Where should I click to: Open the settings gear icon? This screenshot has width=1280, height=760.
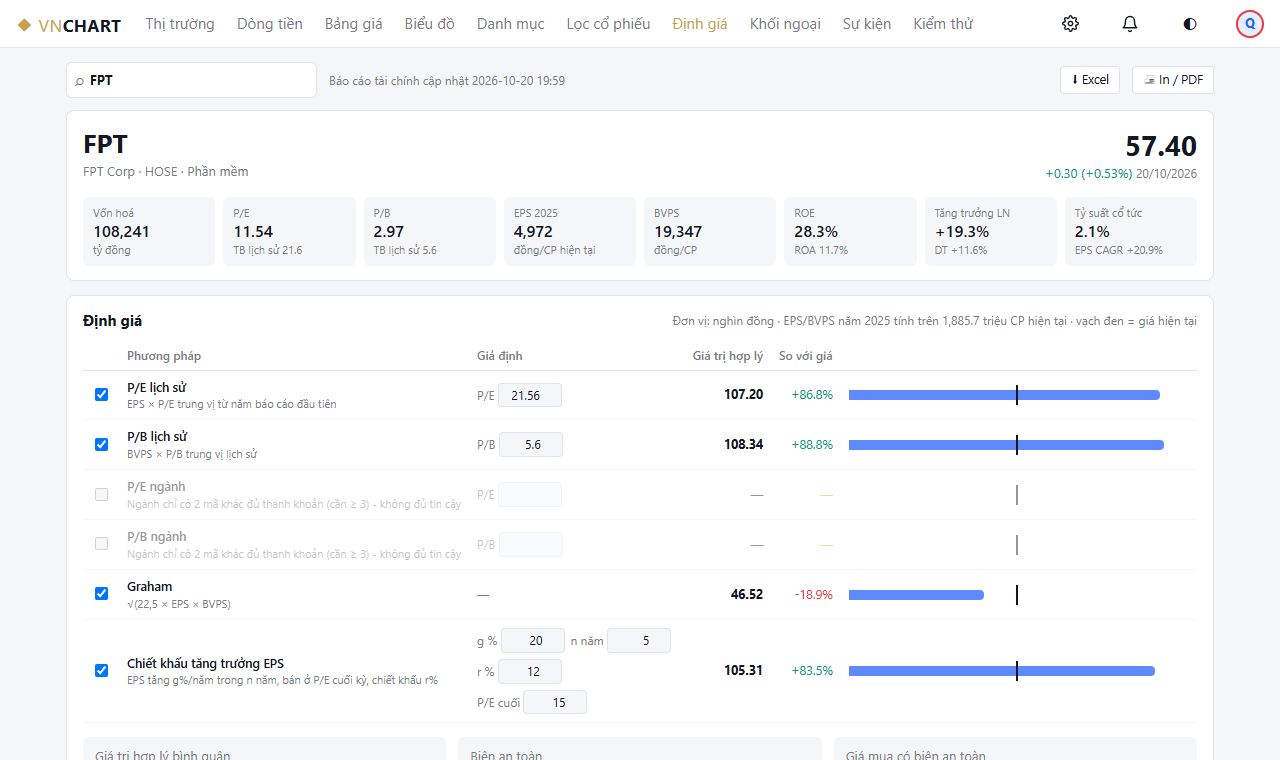click(1070, 24)
